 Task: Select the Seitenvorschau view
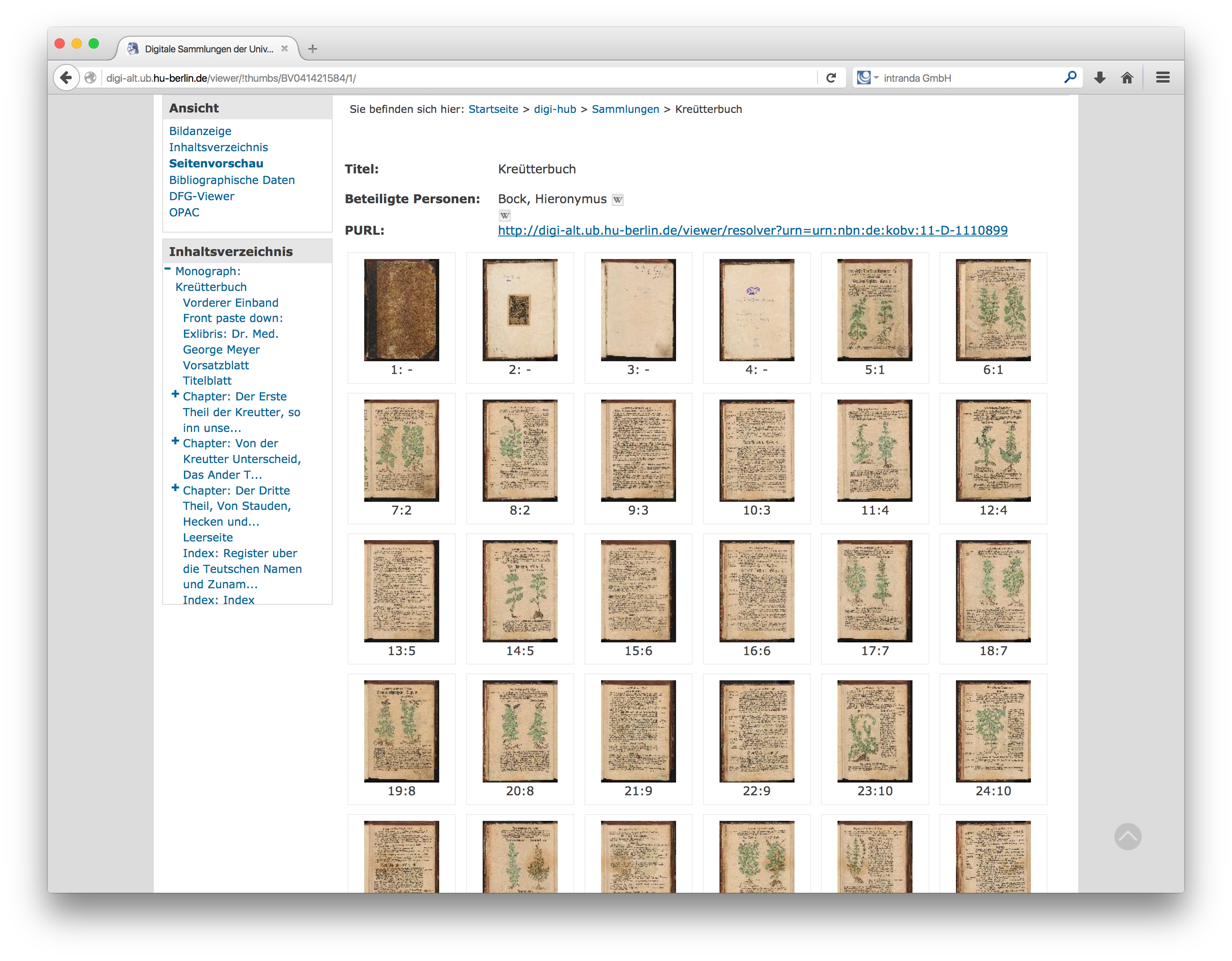coord(216,164)
